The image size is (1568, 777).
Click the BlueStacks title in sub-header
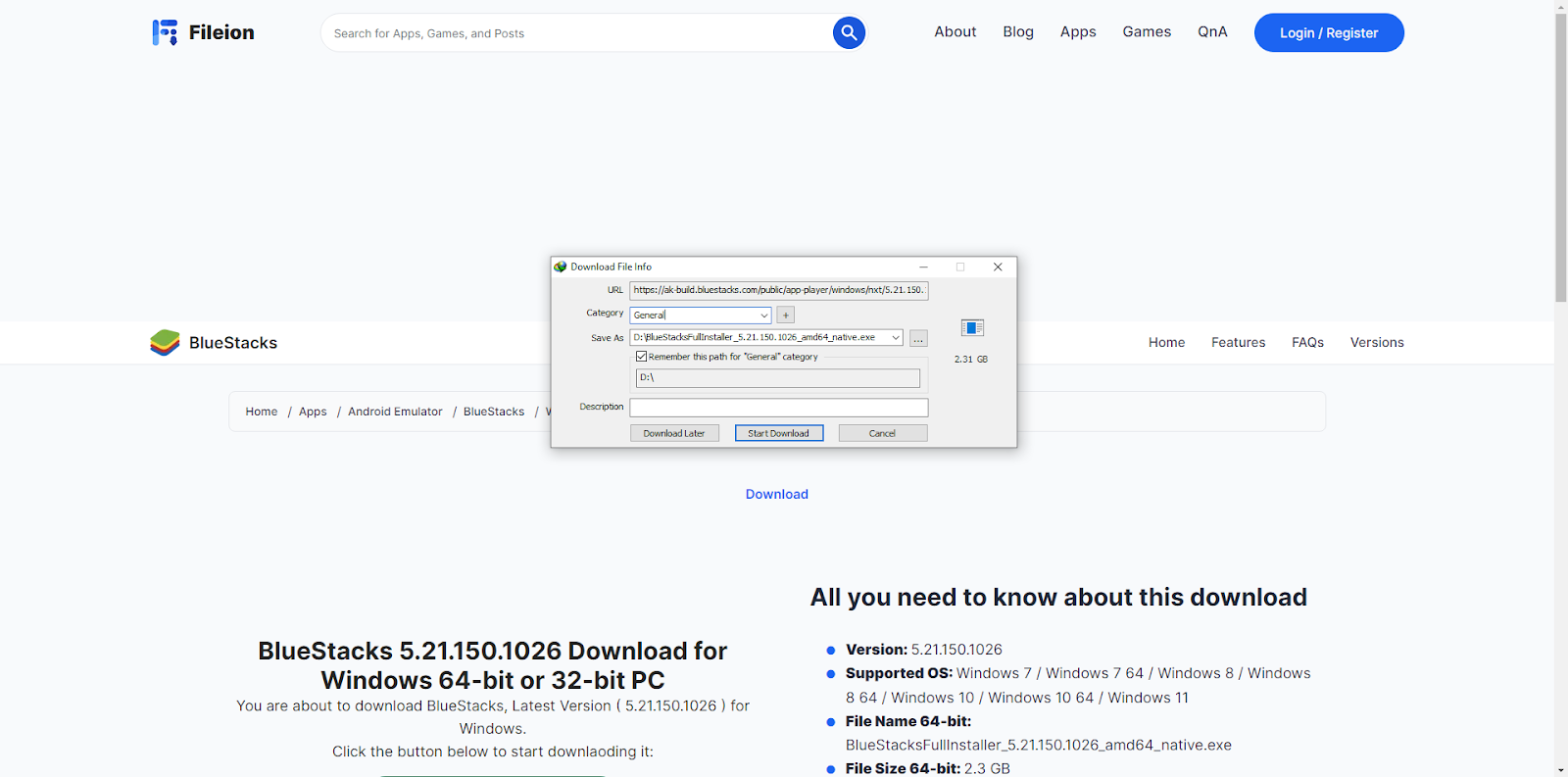point(233,343)
